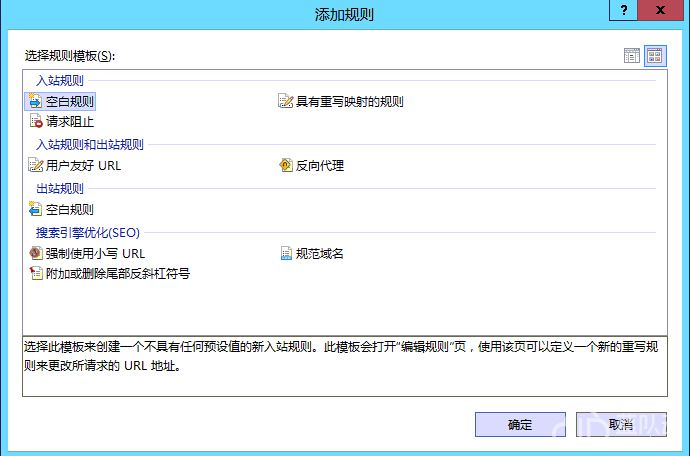Select the inbound 空白规则 template icon
This screenshot has width=690, height=456.
pyautogui.click(x=37, y=101)
